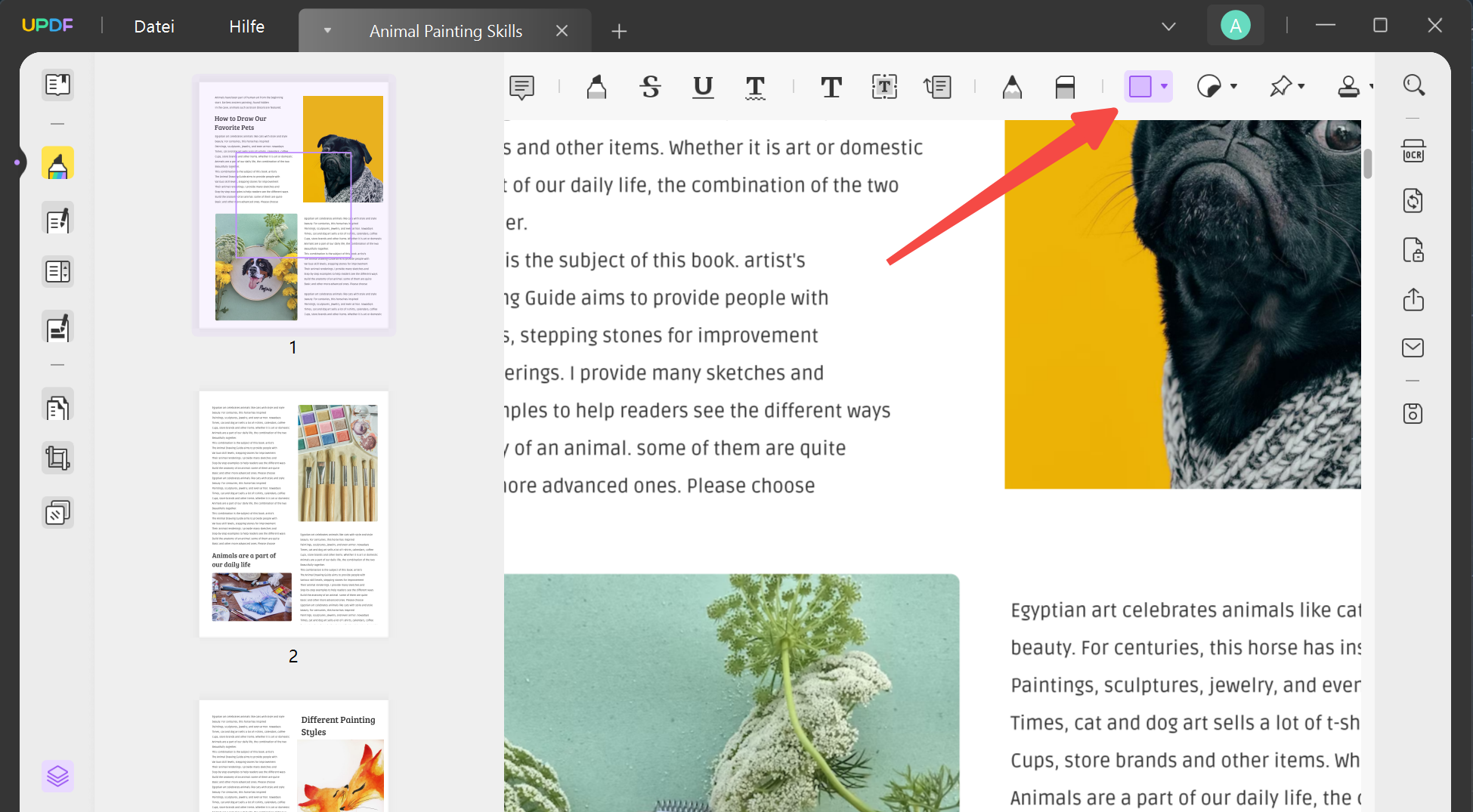
Task: Expand the shape tool dropdown arrow
Action: (1163, 87)
